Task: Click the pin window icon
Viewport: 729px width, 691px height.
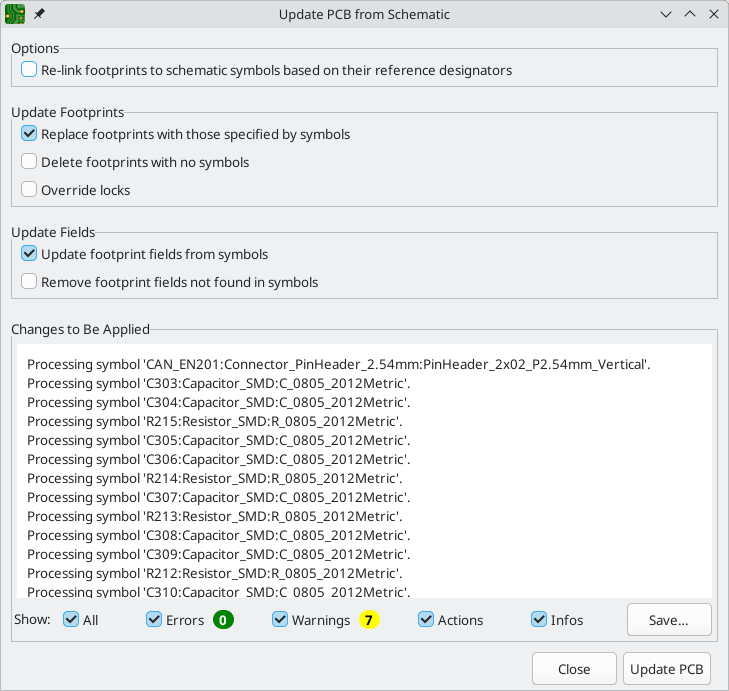Action: click(39, 15)
